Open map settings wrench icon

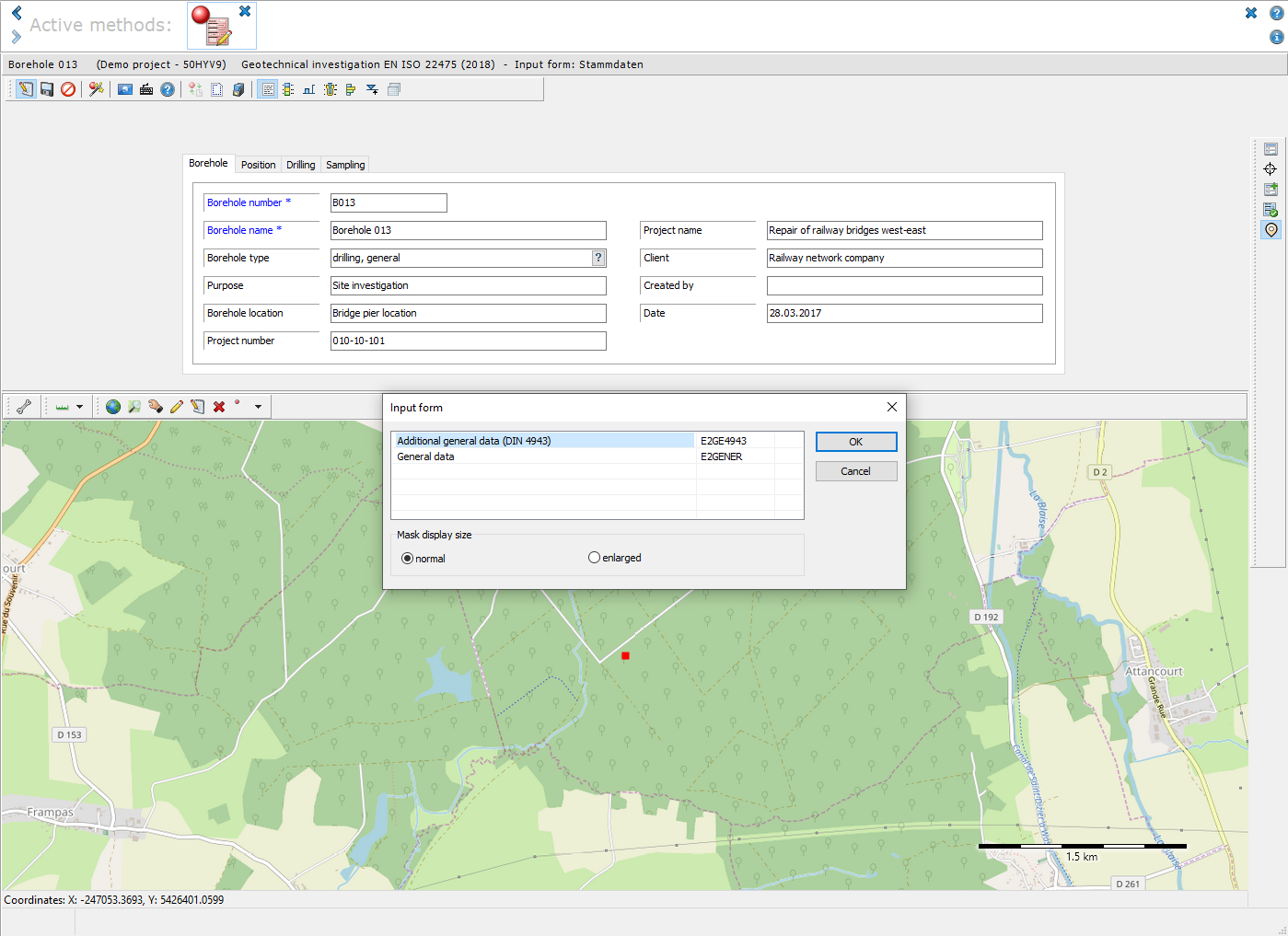pos(24,406)
